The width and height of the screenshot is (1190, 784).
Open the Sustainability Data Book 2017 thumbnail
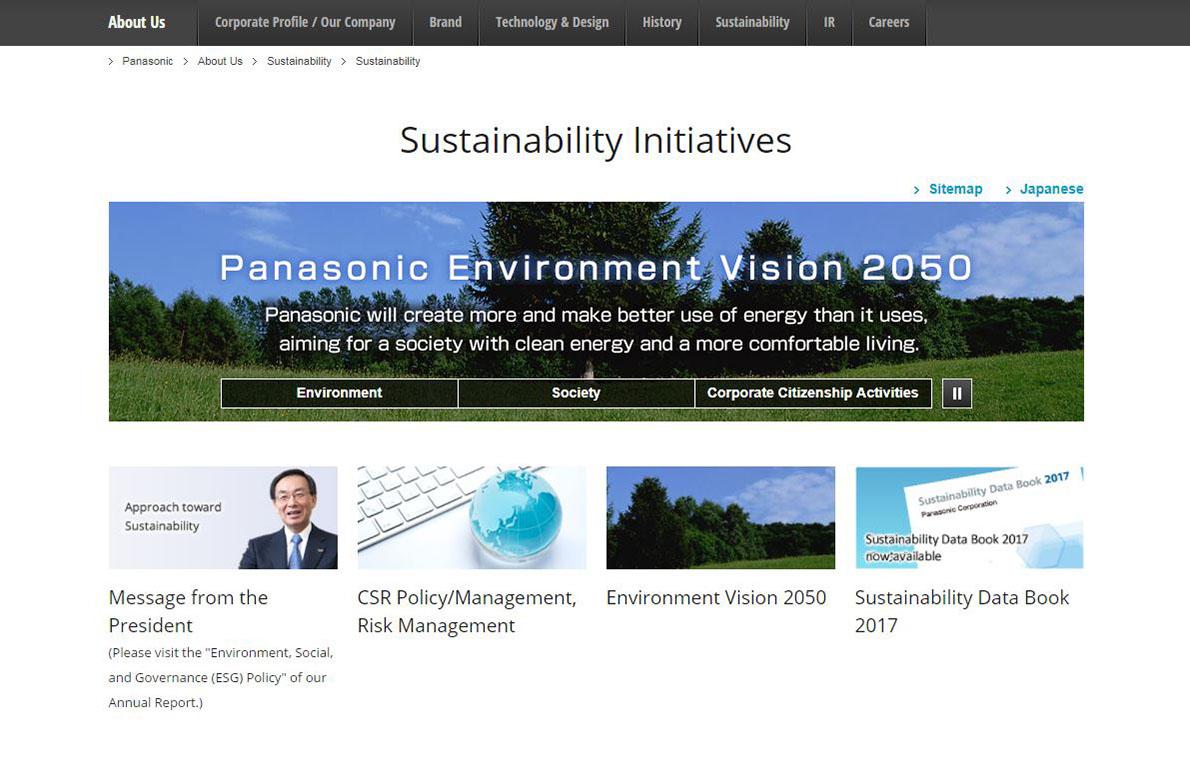point(969,517)
